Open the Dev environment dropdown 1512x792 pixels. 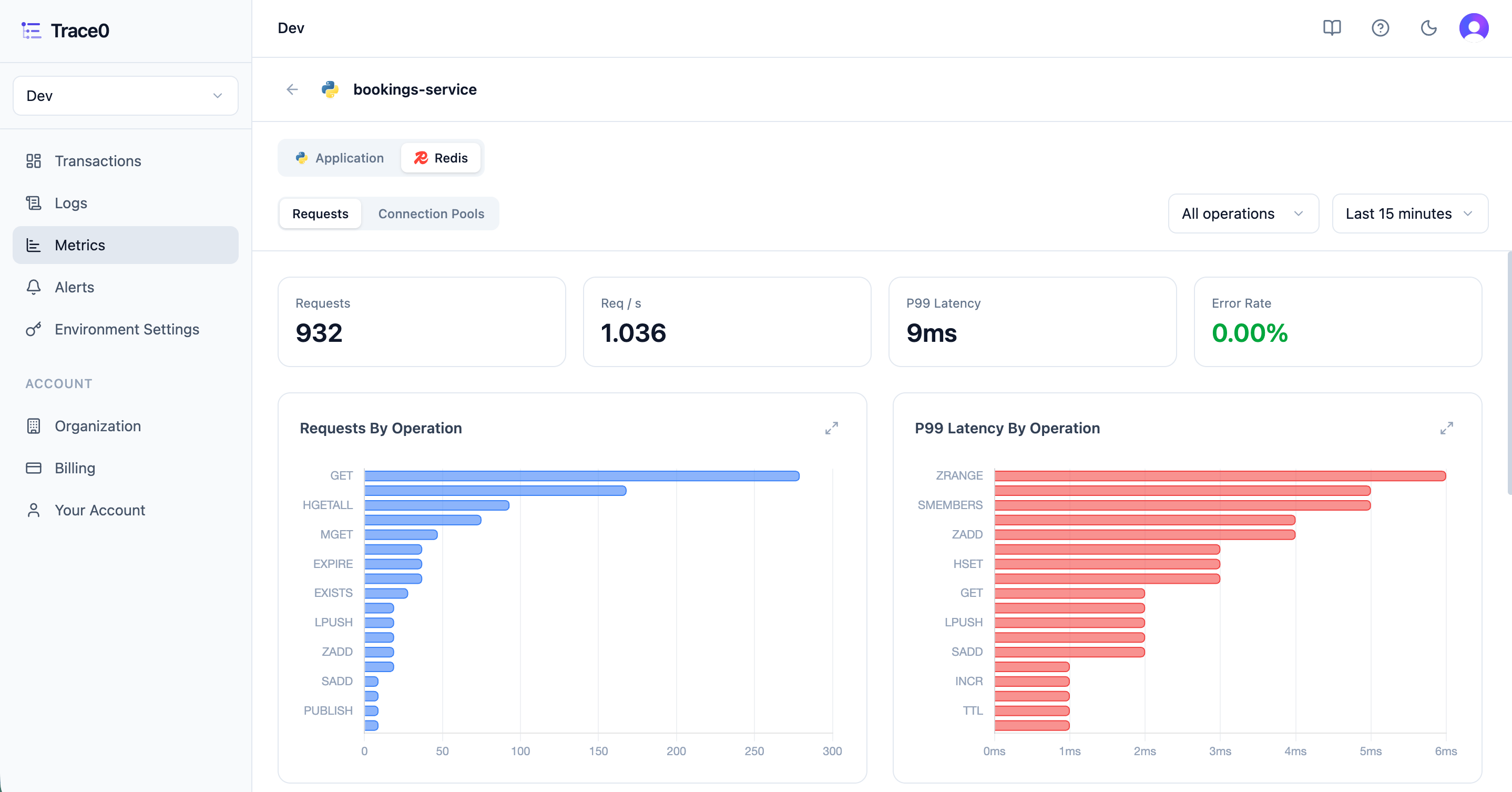tap(126, 96)
